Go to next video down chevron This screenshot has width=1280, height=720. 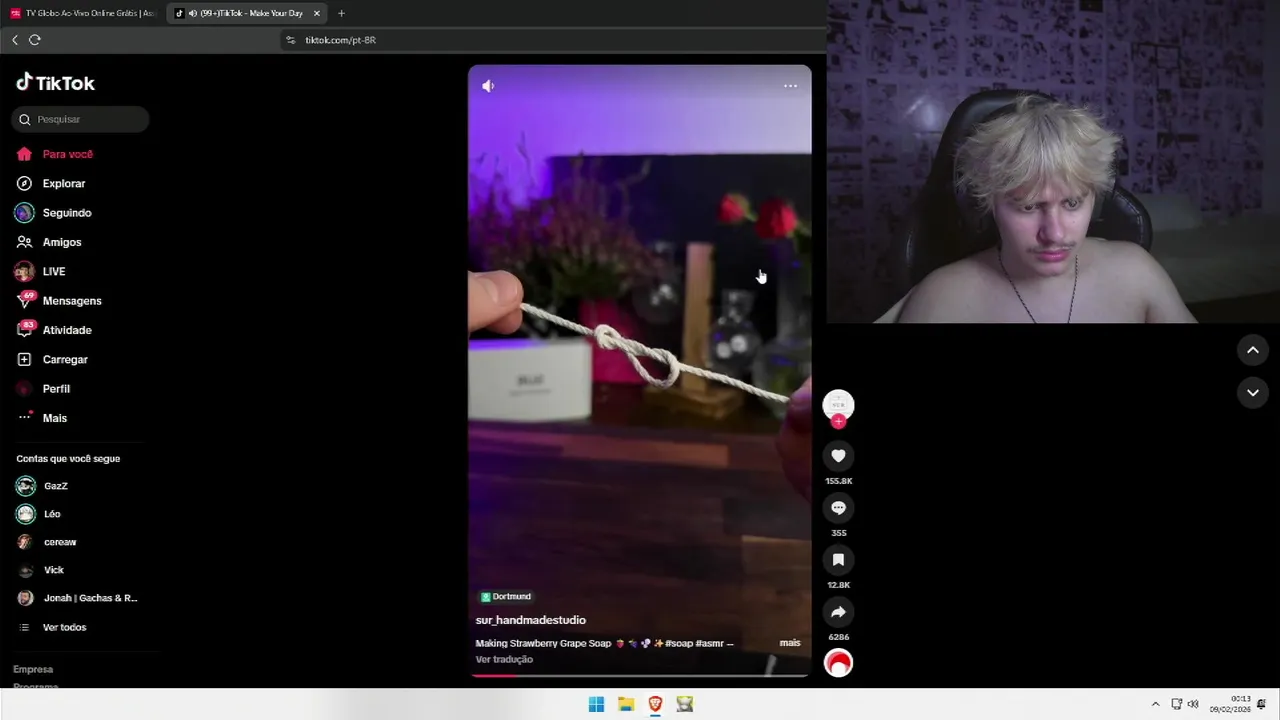pyautogui.click(x=1252, y=393)
